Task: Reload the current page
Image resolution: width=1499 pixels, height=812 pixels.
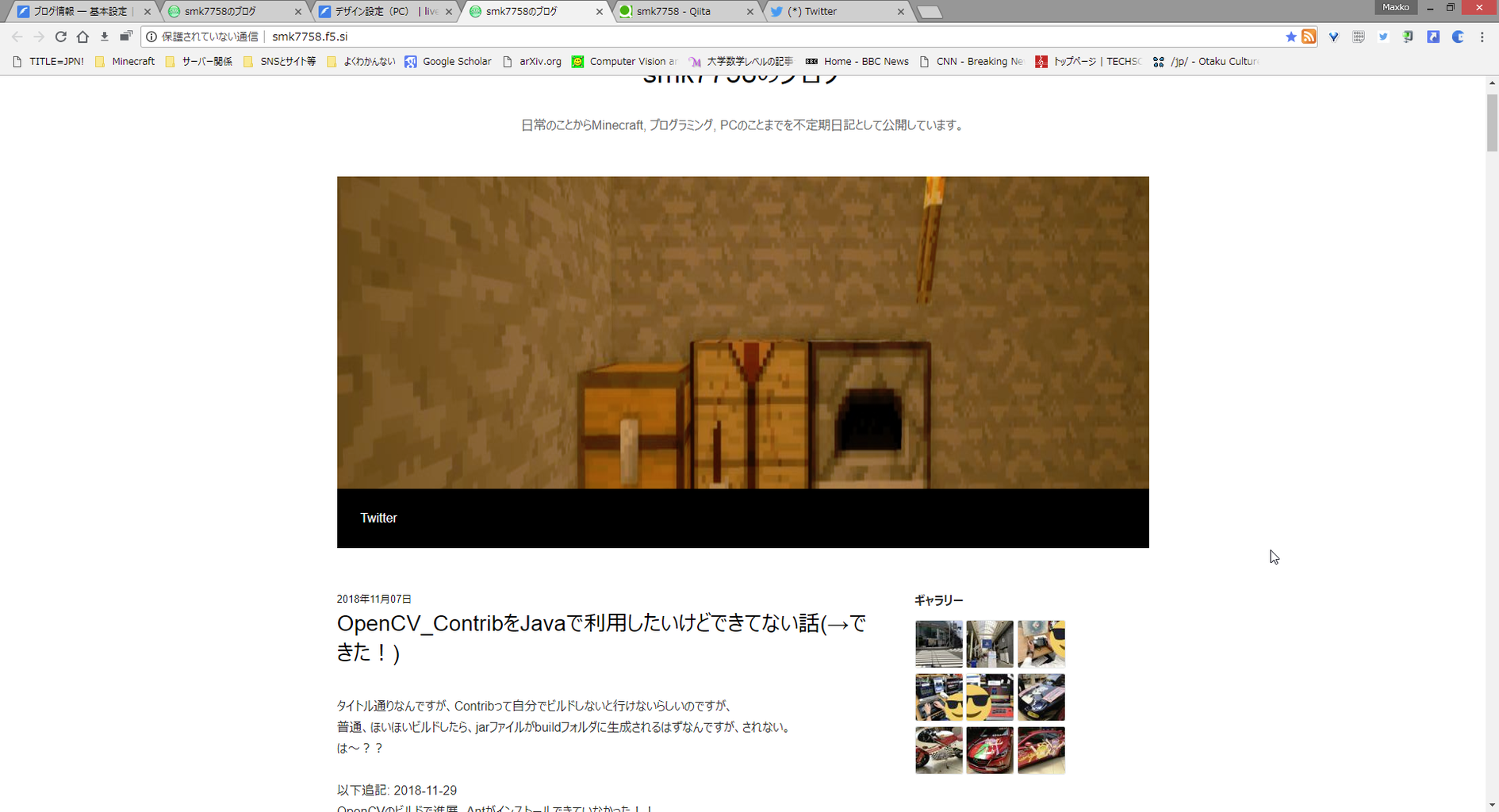Action: point(60,36)
